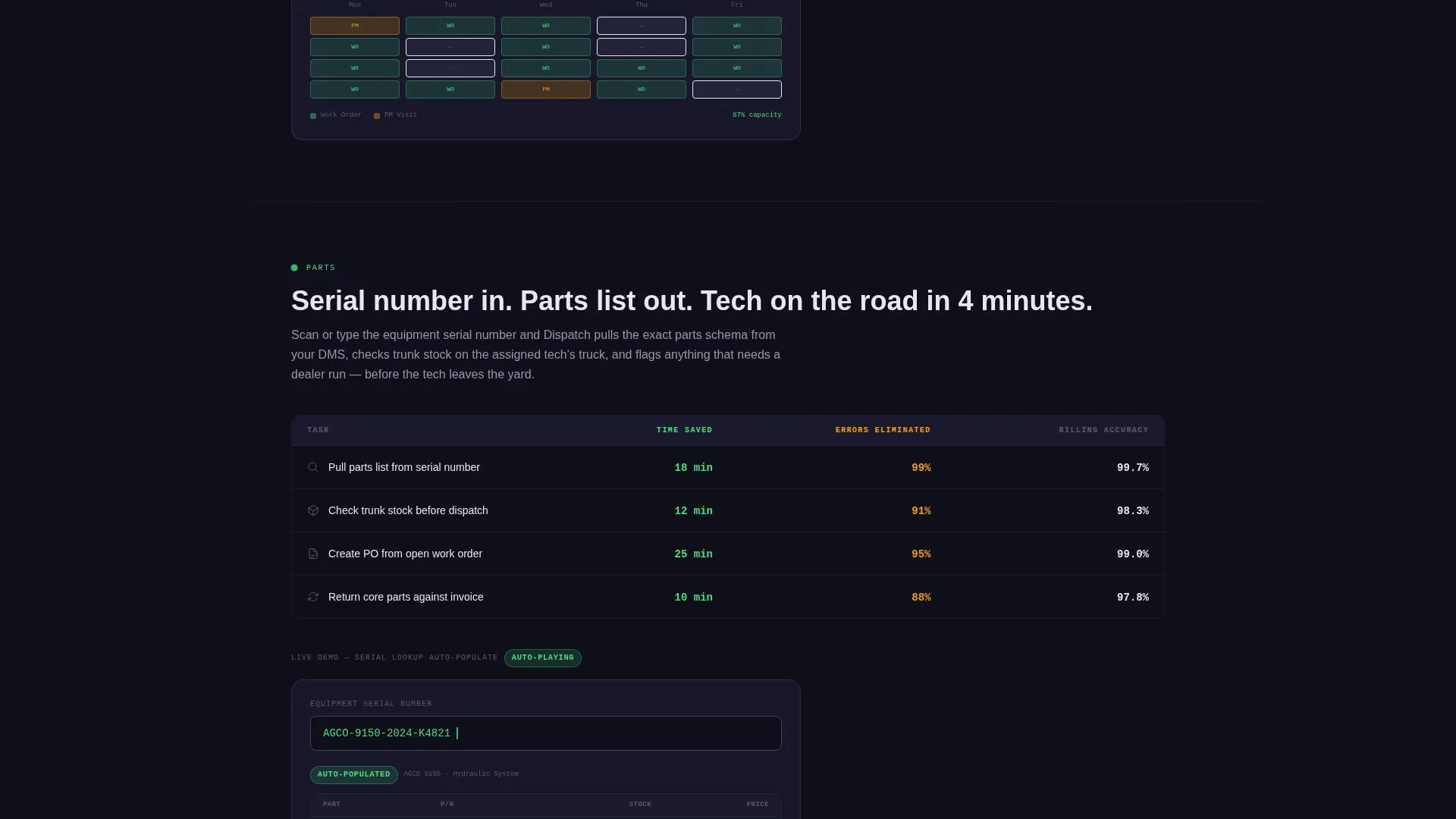
Task: Click the box icon beside Check trunk stock
Action: (313, 510)
